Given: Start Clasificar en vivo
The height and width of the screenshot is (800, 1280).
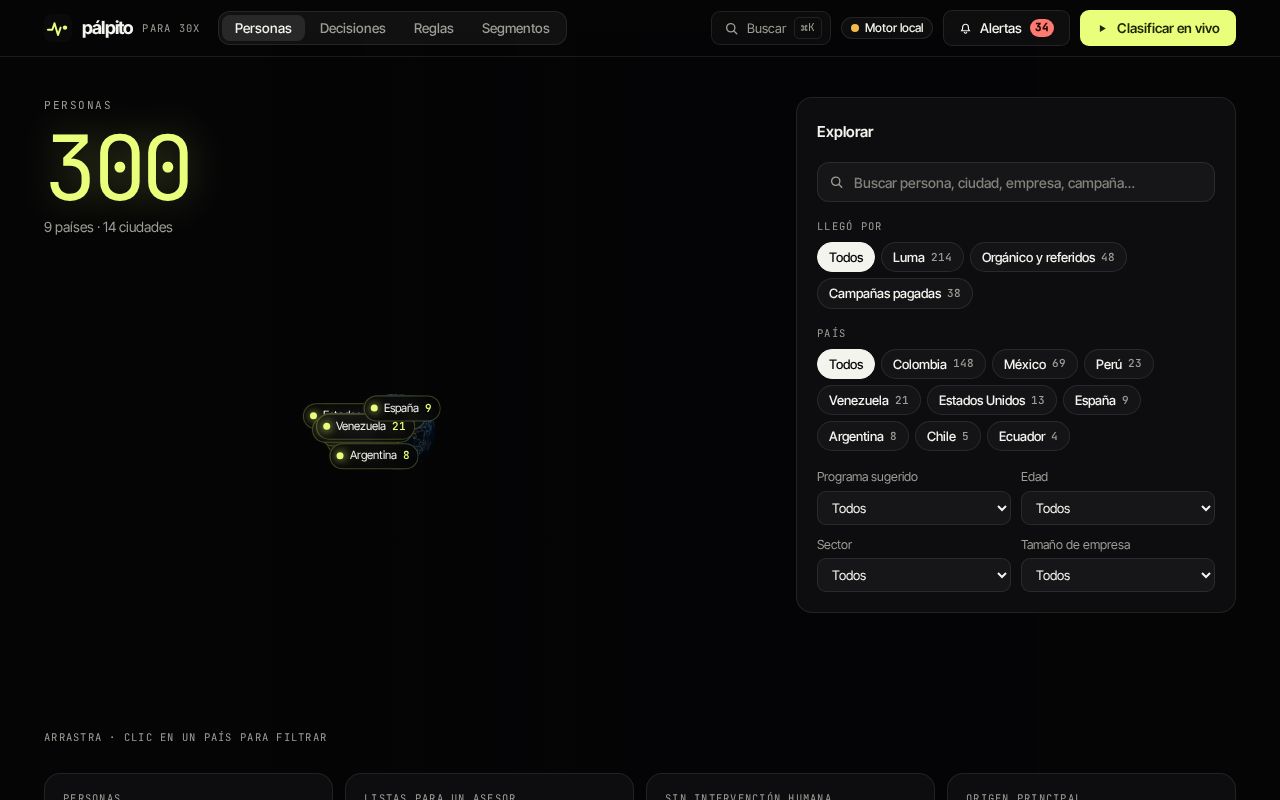Looking at the screenshot, I should 1158,28.
